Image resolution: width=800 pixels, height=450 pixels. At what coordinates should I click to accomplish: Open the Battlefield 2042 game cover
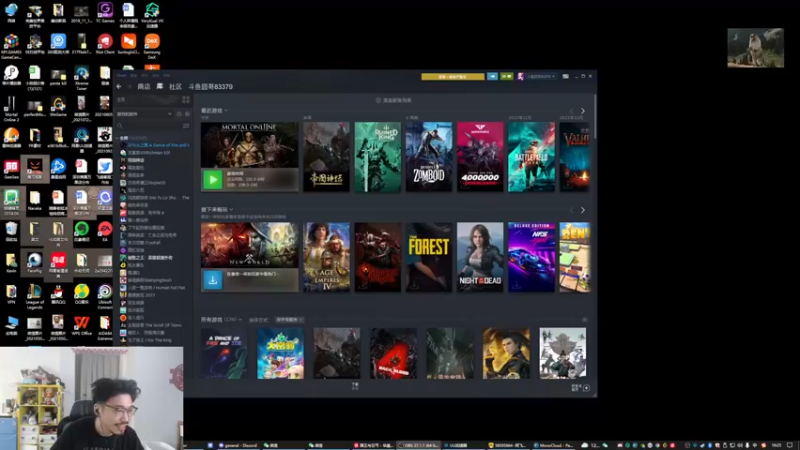pos(531,157)
